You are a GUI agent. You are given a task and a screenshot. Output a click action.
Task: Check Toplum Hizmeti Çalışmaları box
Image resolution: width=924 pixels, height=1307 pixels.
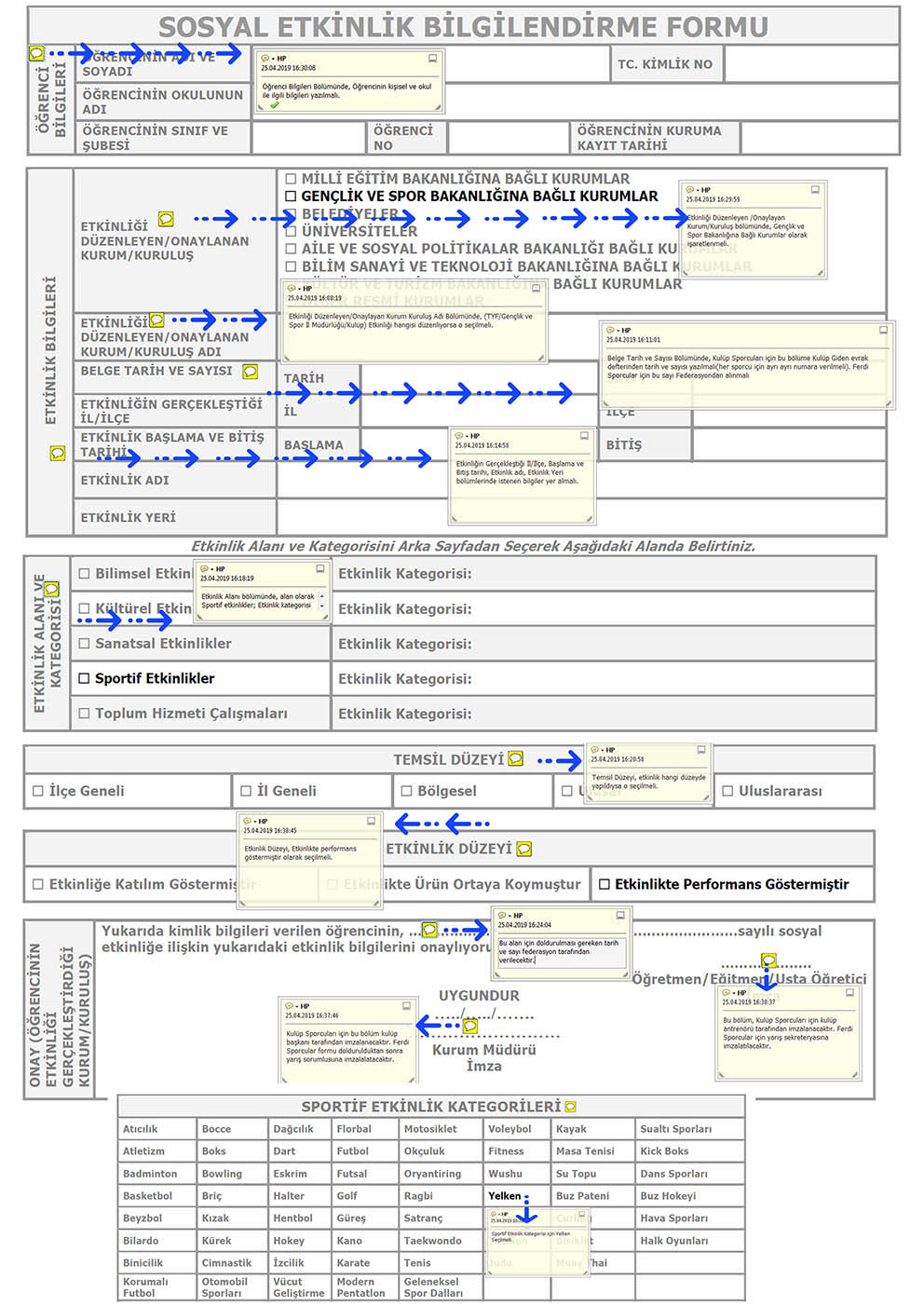[85, 714]
